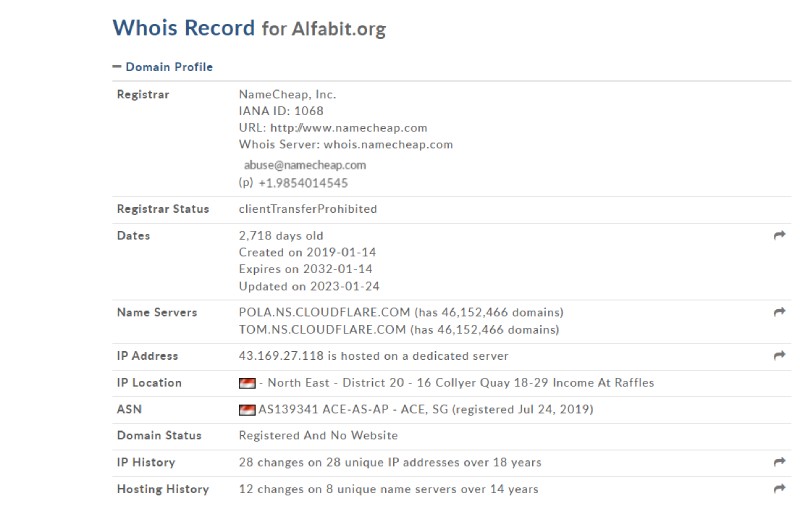This screenshot has width=800, height=509.
Task: Click the 2,718 days old text
Action: pyautogui.click(x=281, y=236)
